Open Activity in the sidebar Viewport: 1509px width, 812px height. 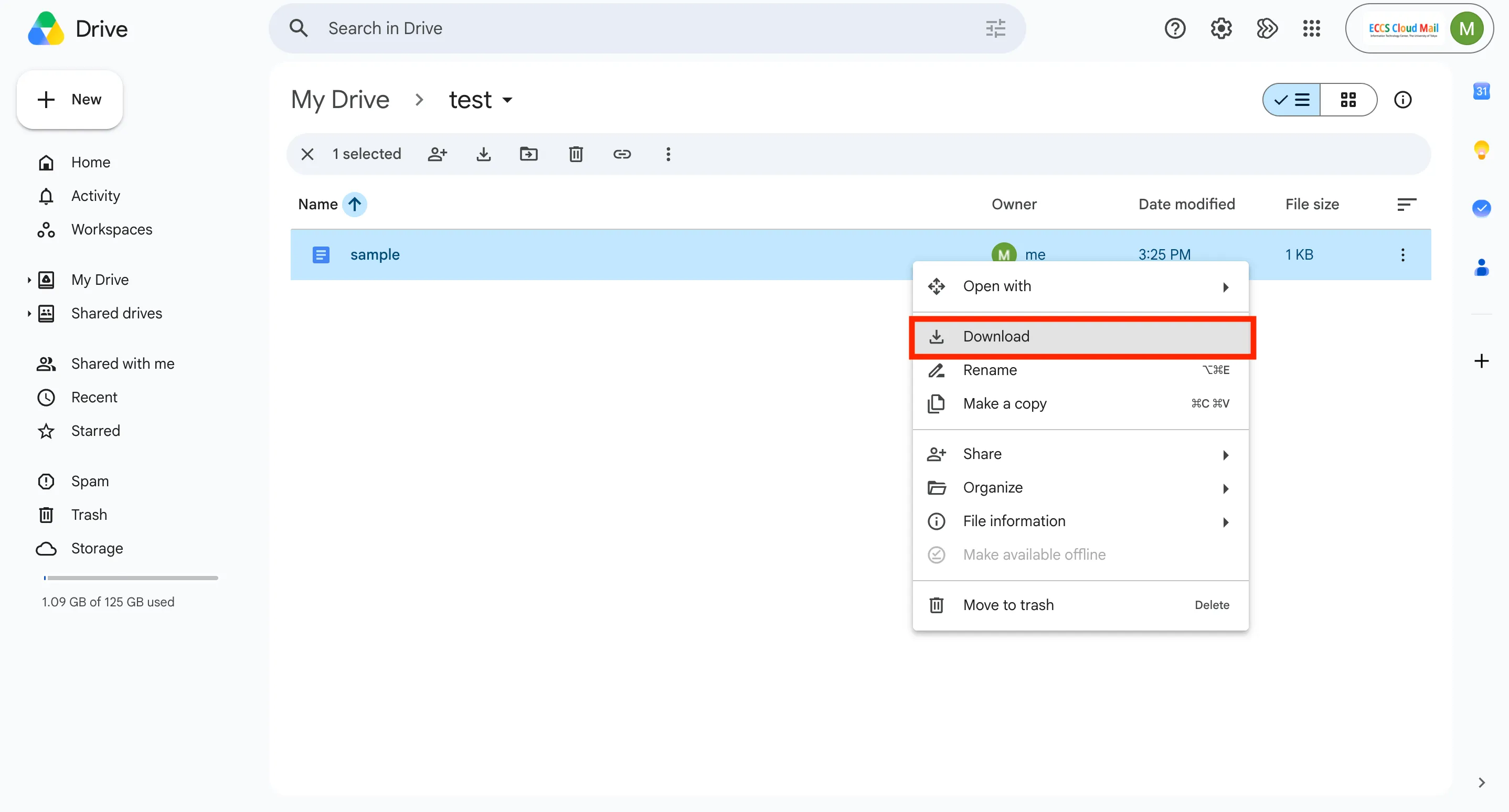95,196
